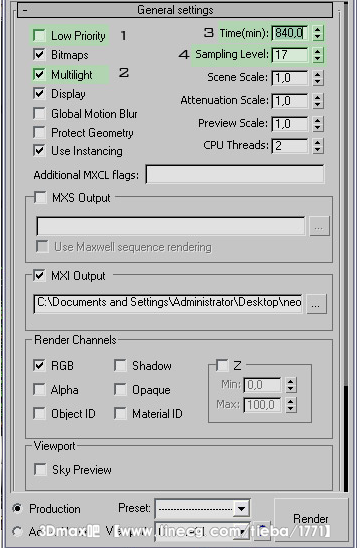Screen dimensions: 360x548
Task: Browse for MXI Output file
Action: (316, 304)
